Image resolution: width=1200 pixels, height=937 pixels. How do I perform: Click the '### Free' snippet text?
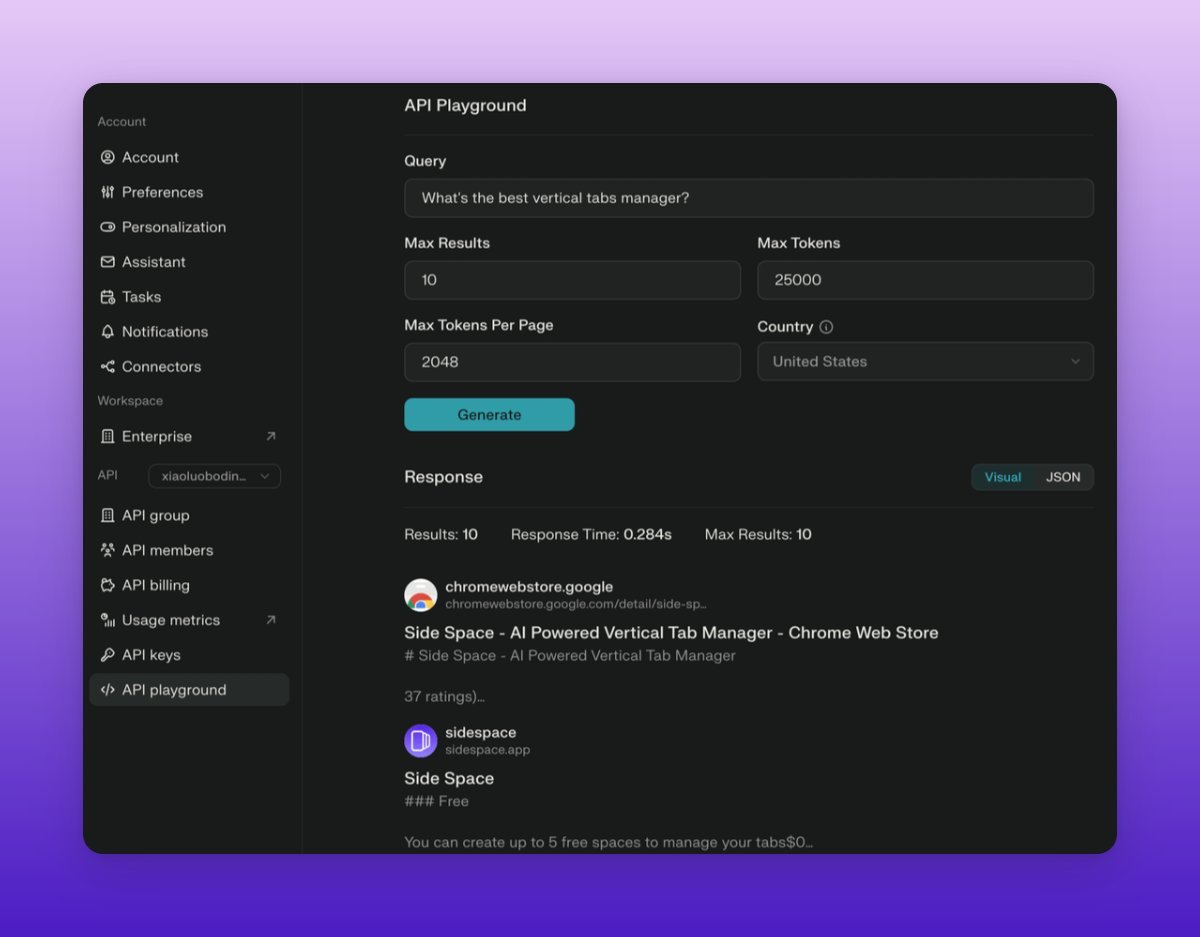click(x=436, y=801)
